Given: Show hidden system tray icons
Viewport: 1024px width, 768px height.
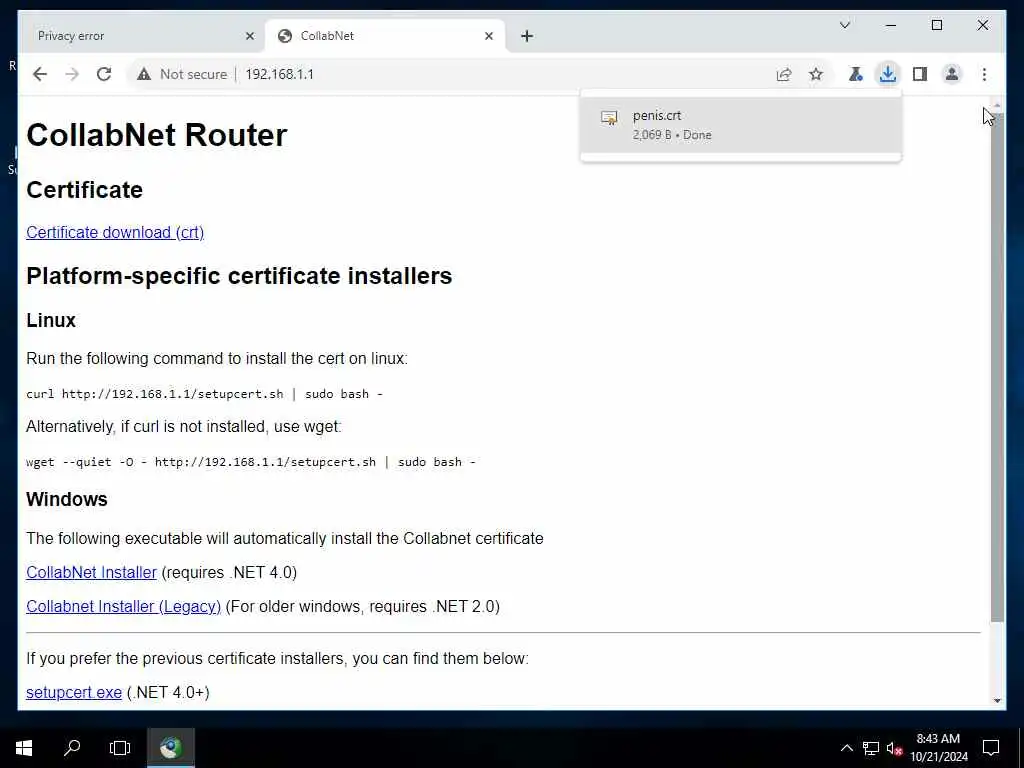Looking at the screenshot, I should [846, 748].
